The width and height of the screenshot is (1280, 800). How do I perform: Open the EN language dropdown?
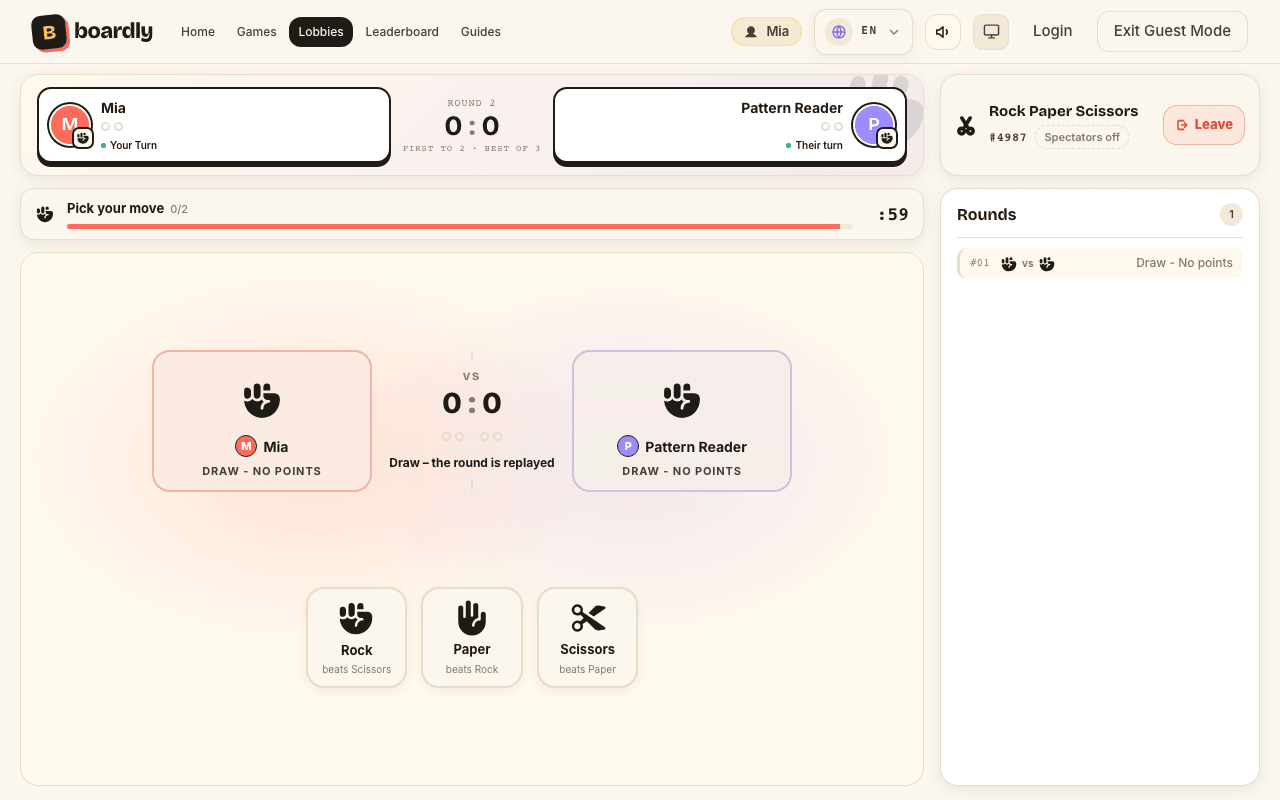click(863, 32)
